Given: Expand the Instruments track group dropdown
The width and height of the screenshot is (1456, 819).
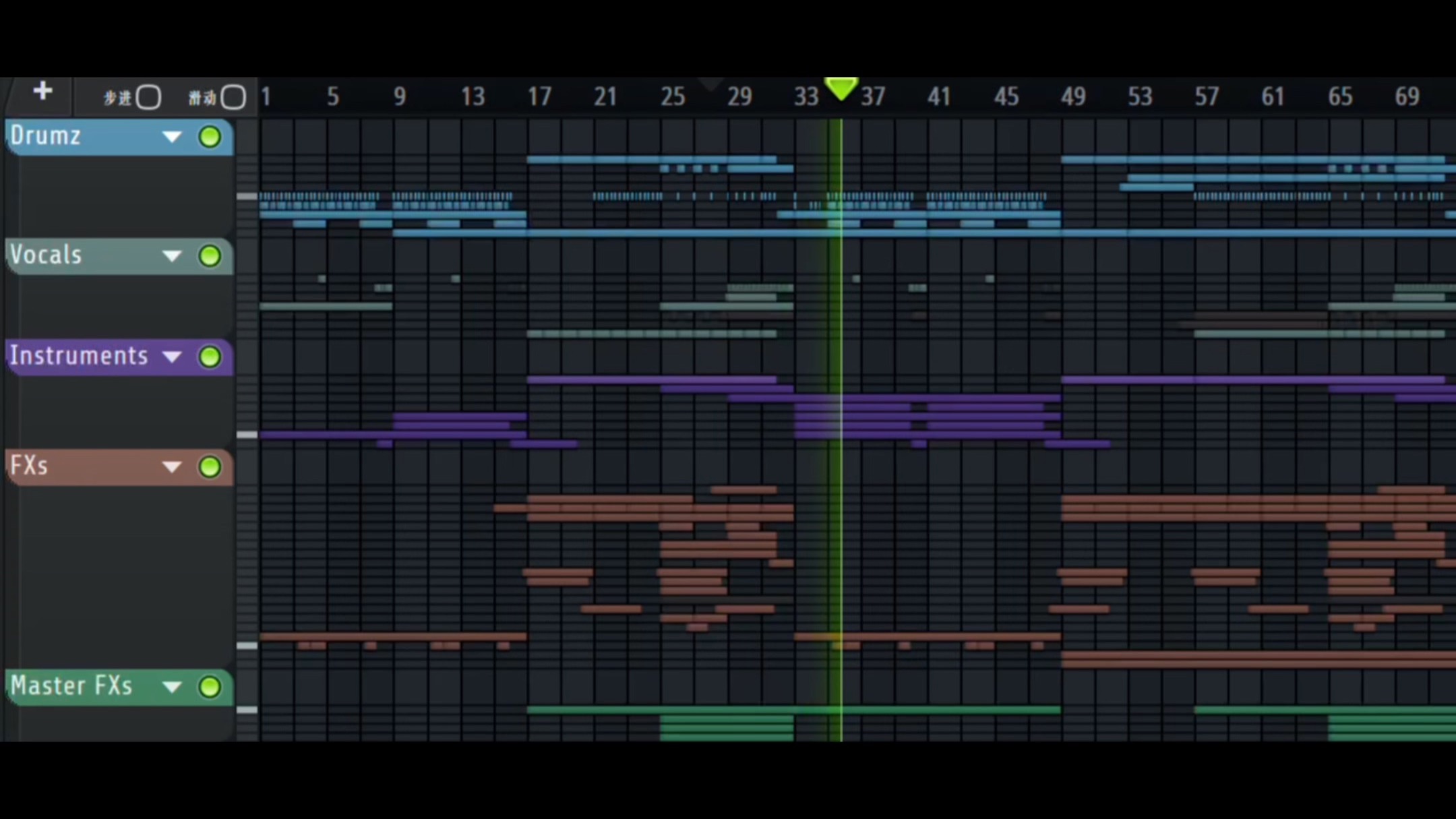Looking at the screenshot, I should click(x=173, y=357).
